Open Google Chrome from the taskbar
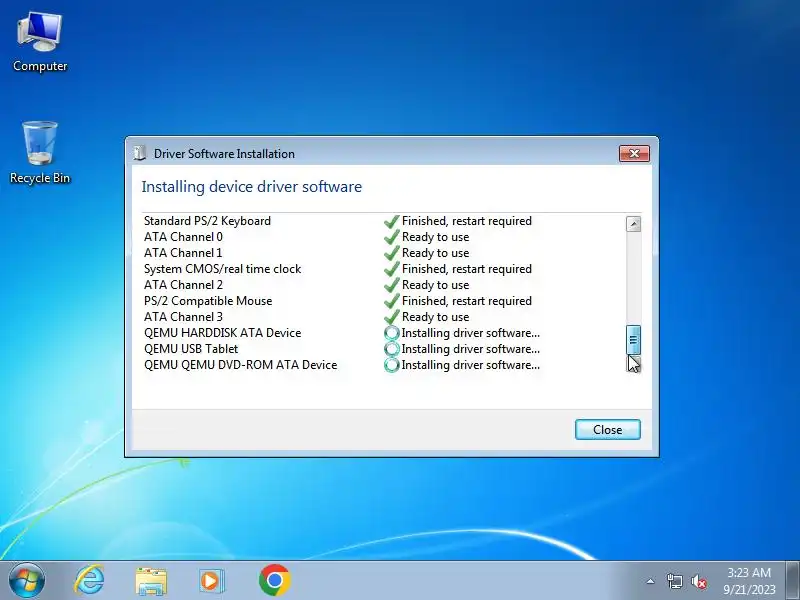This screenshot has width=800, height=600. (x=274, y=580)
